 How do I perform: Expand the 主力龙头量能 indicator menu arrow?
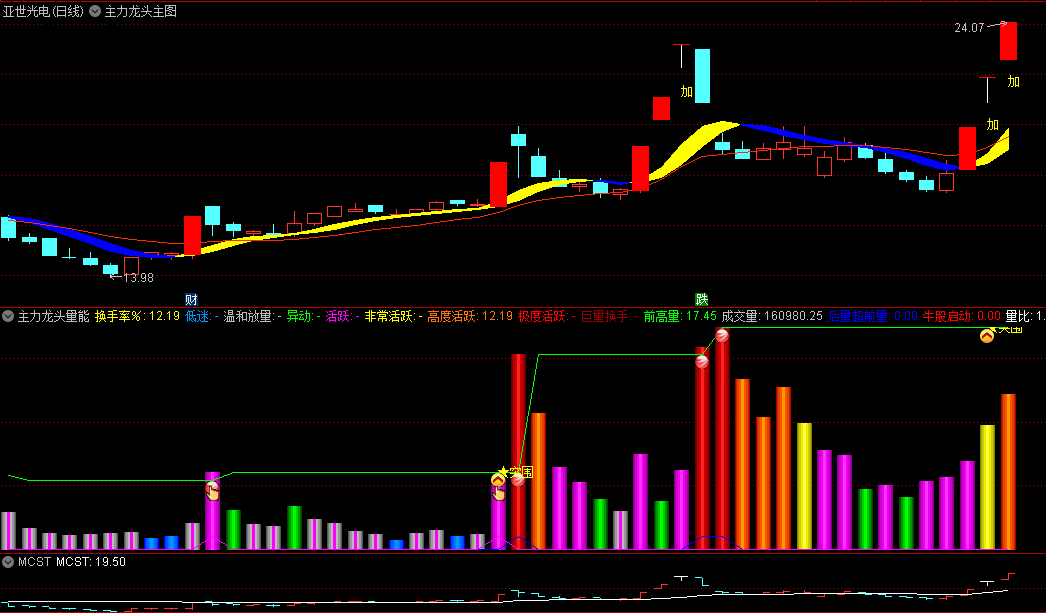[x=8, y=316]
